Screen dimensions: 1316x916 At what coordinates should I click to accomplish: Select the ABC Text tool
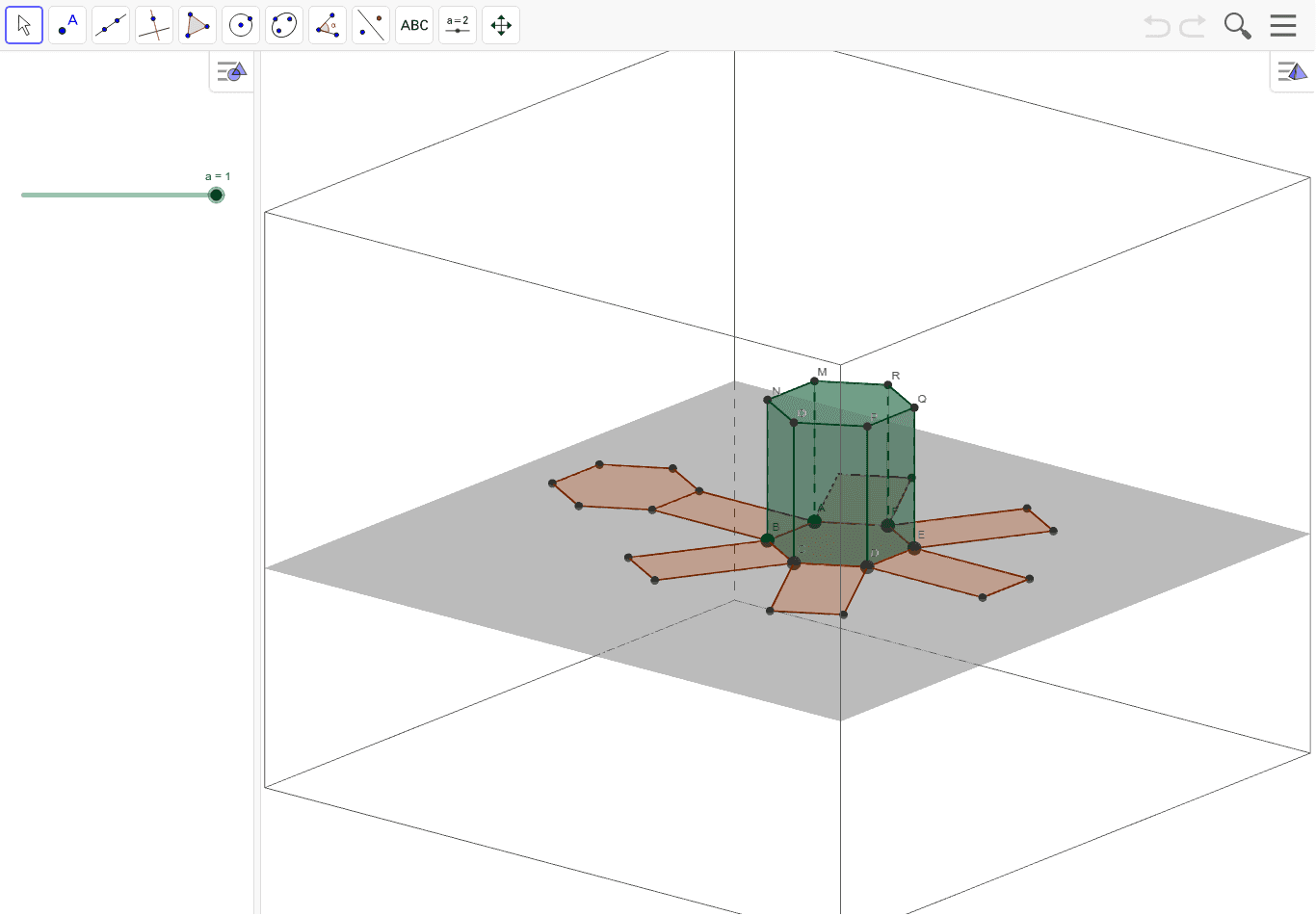tap(413, 25)
